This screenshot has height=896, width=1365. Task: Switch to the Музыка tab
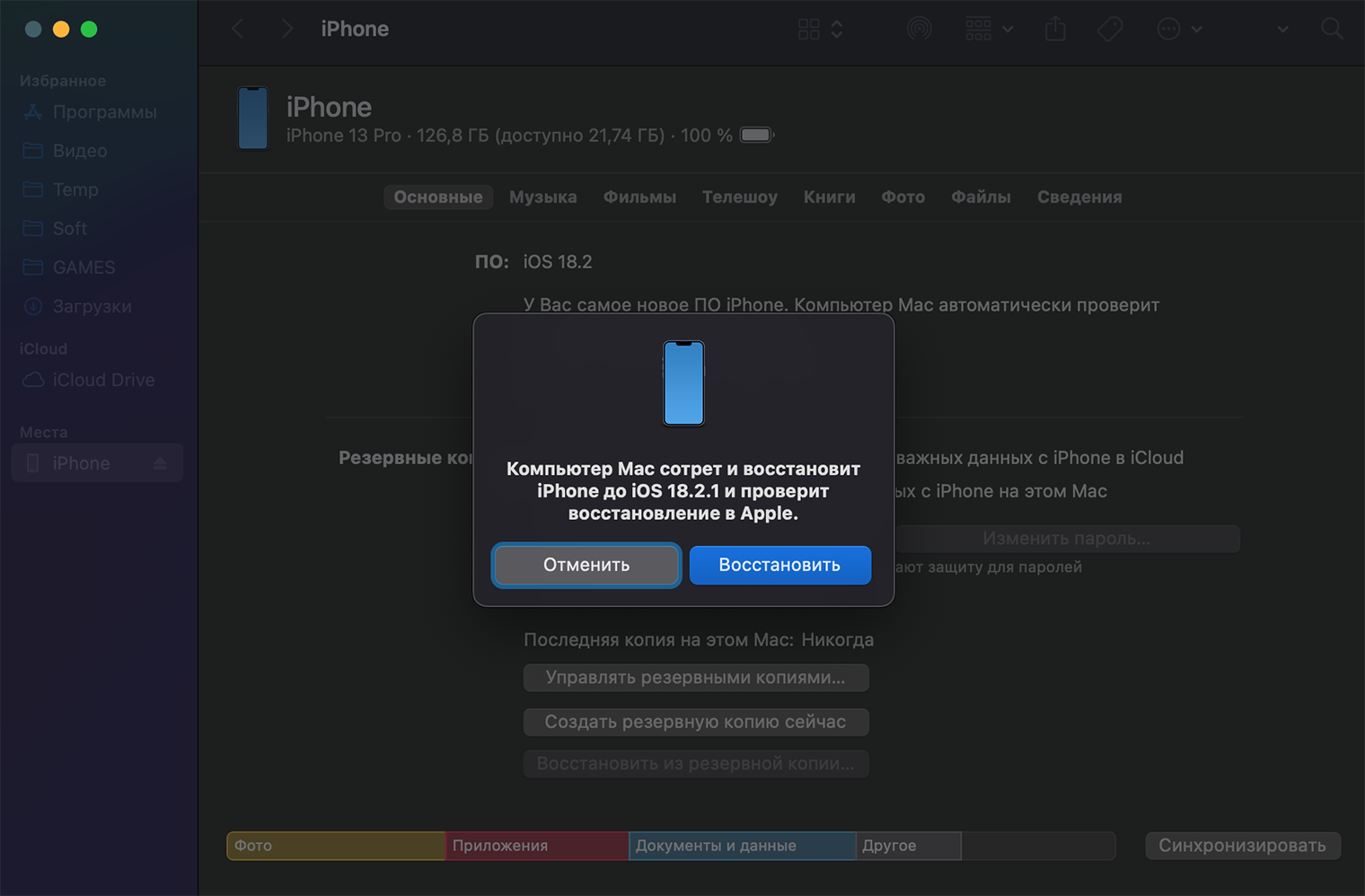pyautogui.click(x=543, y=197)
